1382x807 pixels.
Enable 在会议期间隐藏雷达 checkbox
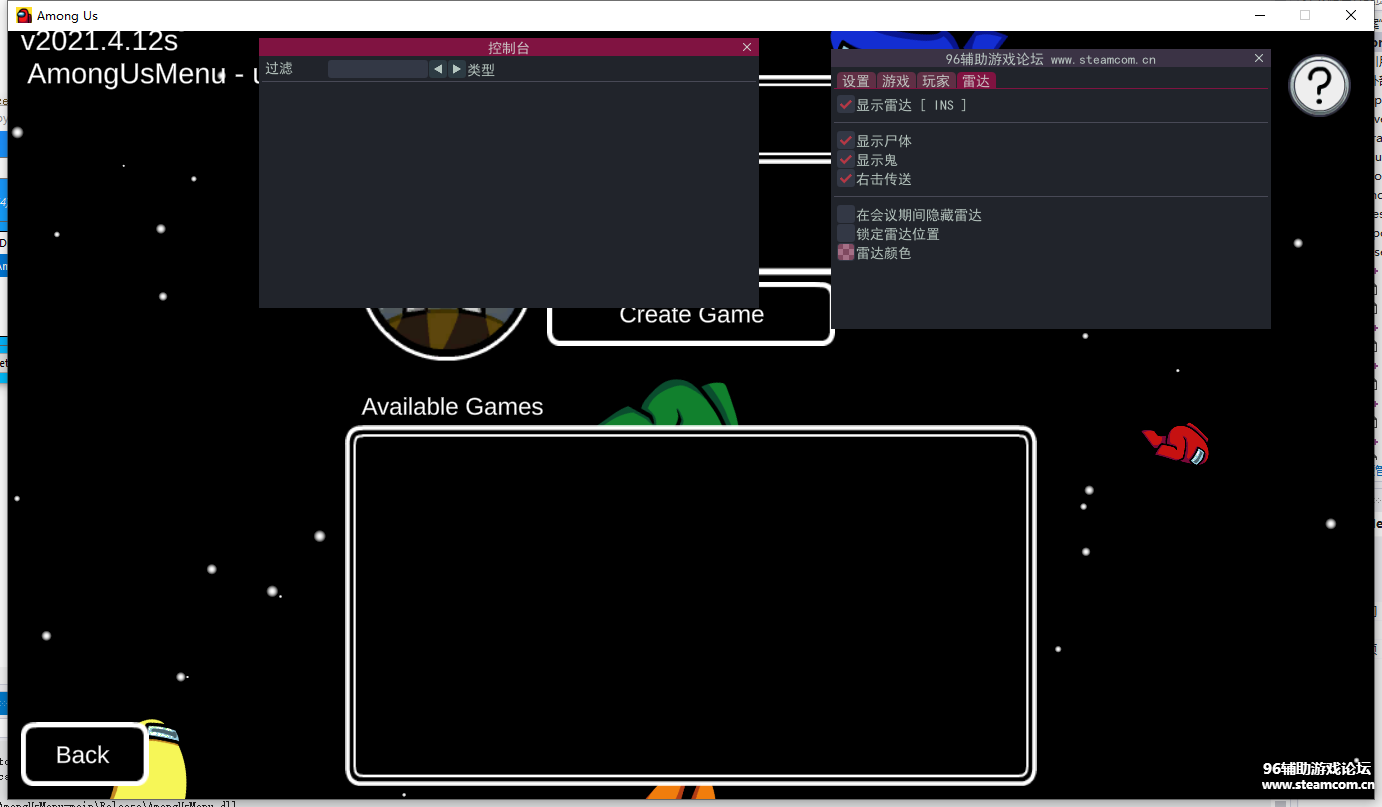coord(846,215)
